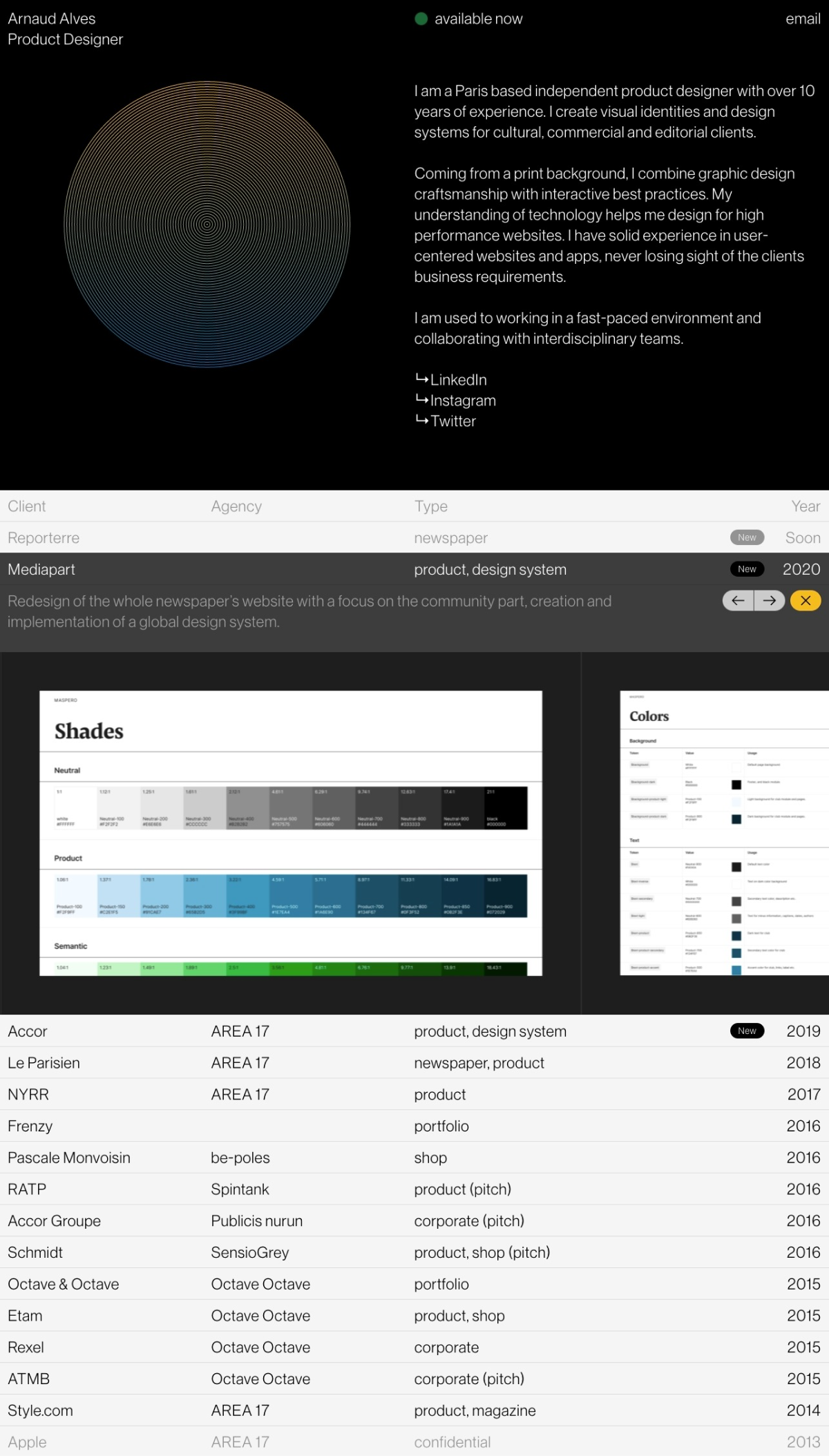
Task: Select the Shades design system slide
Action: point(290,833)
